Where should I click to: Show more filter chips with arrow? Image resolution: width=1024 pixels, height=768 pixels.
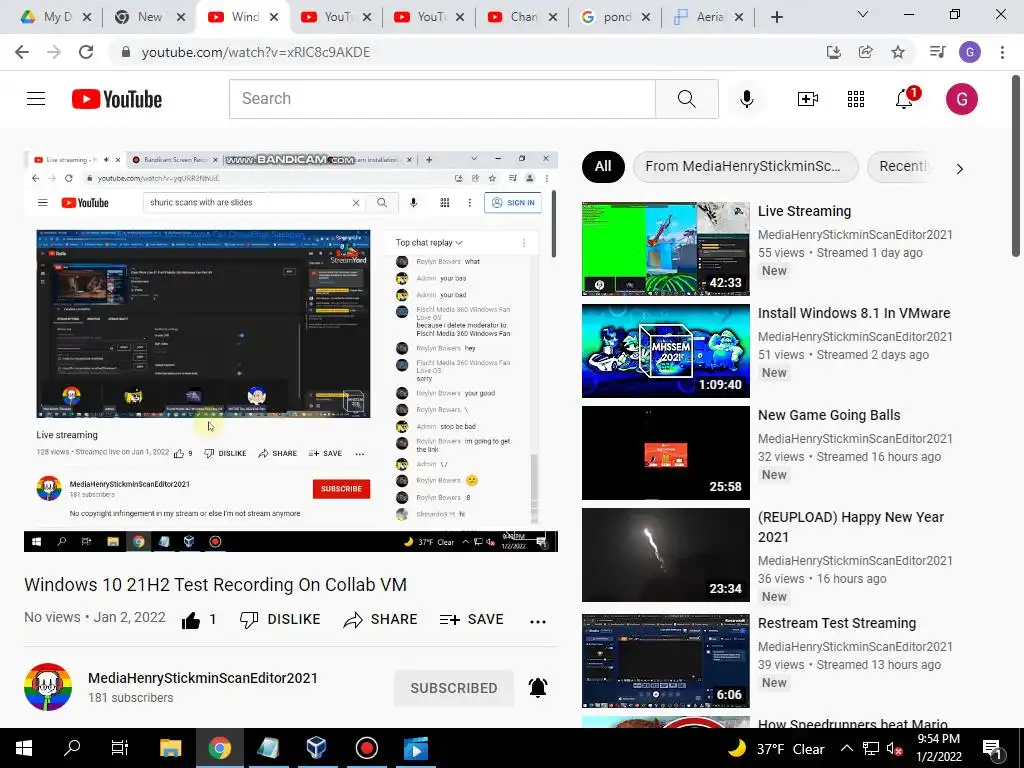[959, 169]
